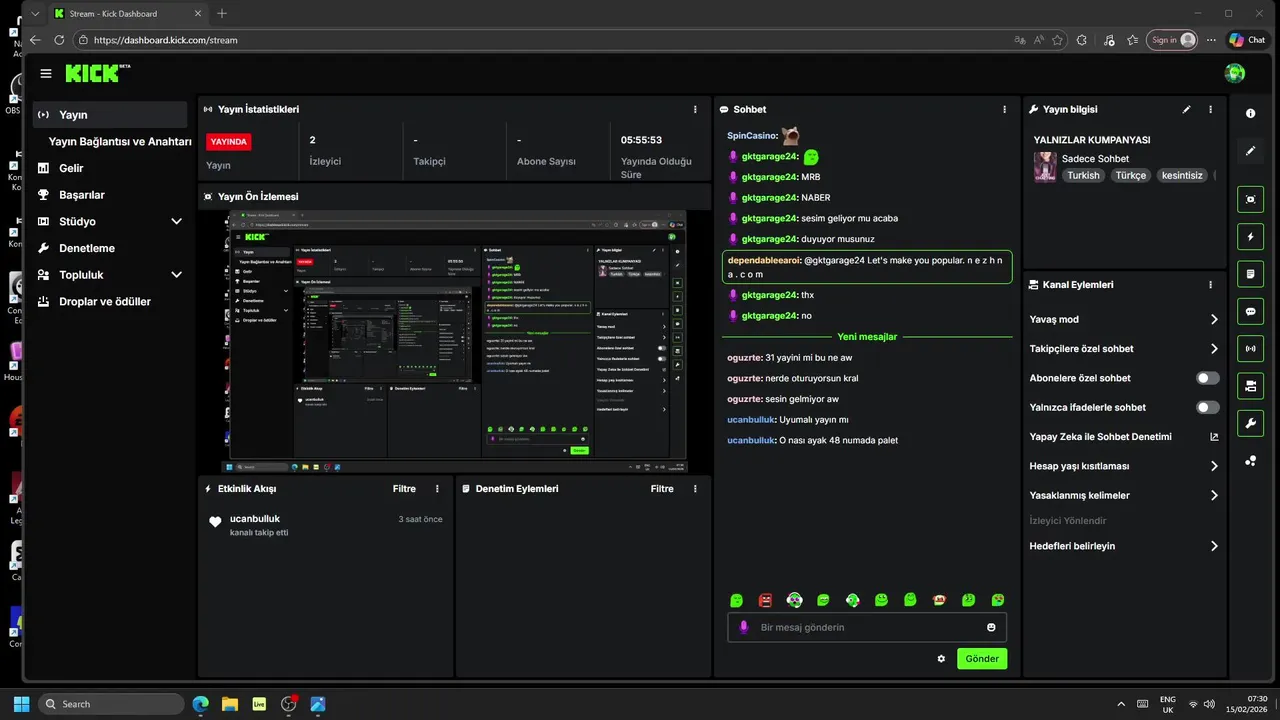Click the kesintisiz tag chip
This screenshot has height=720, width=1280.
[1183, 175]
